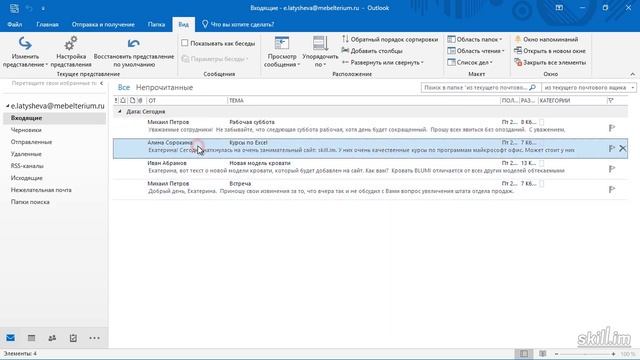The width and height of the screenshot is (640, 360).
Task: Open the Change View button
Action: [25, 52]
